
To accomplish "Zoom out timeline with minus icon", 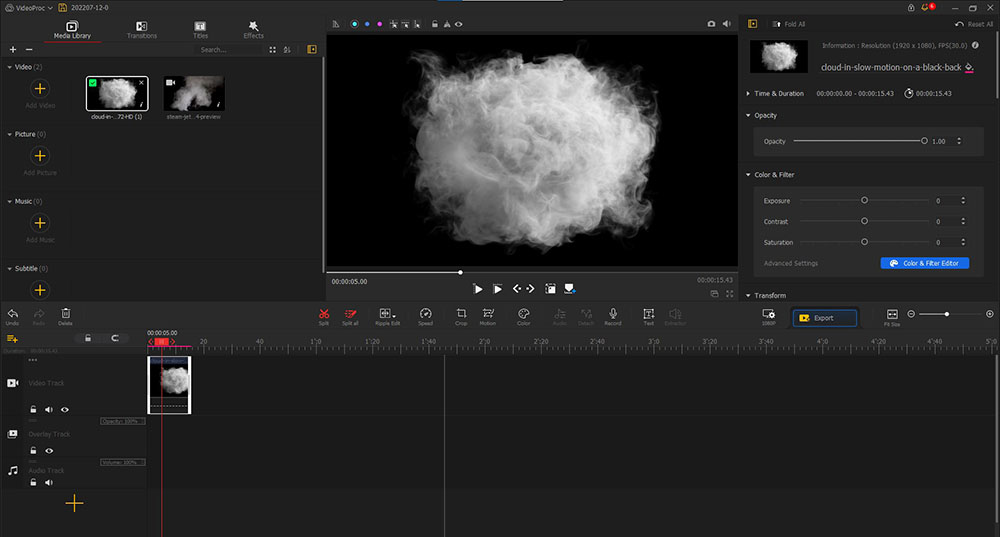I will (x=911, y=314).
